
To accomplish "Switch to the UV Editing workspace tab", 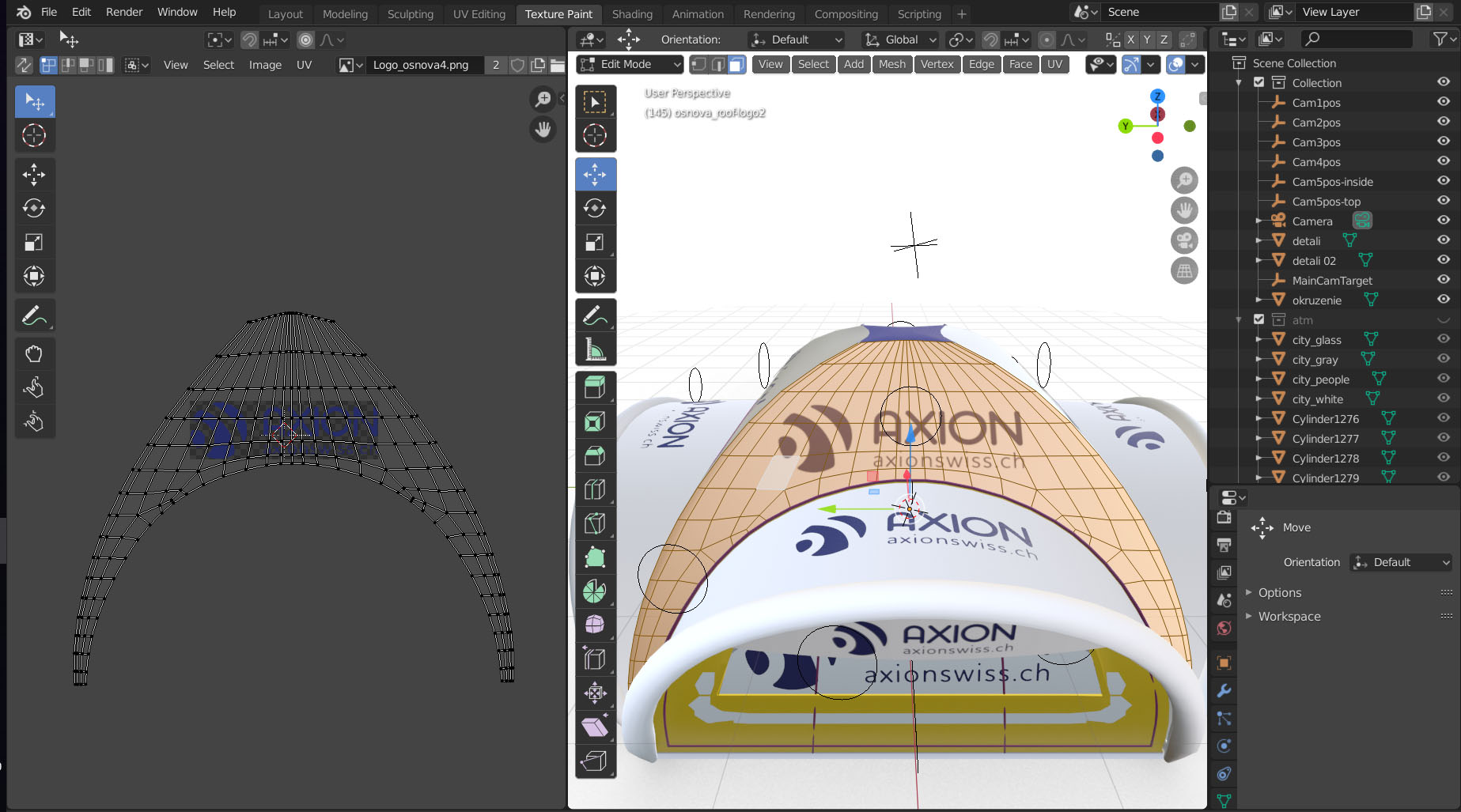I will [479, 14].
